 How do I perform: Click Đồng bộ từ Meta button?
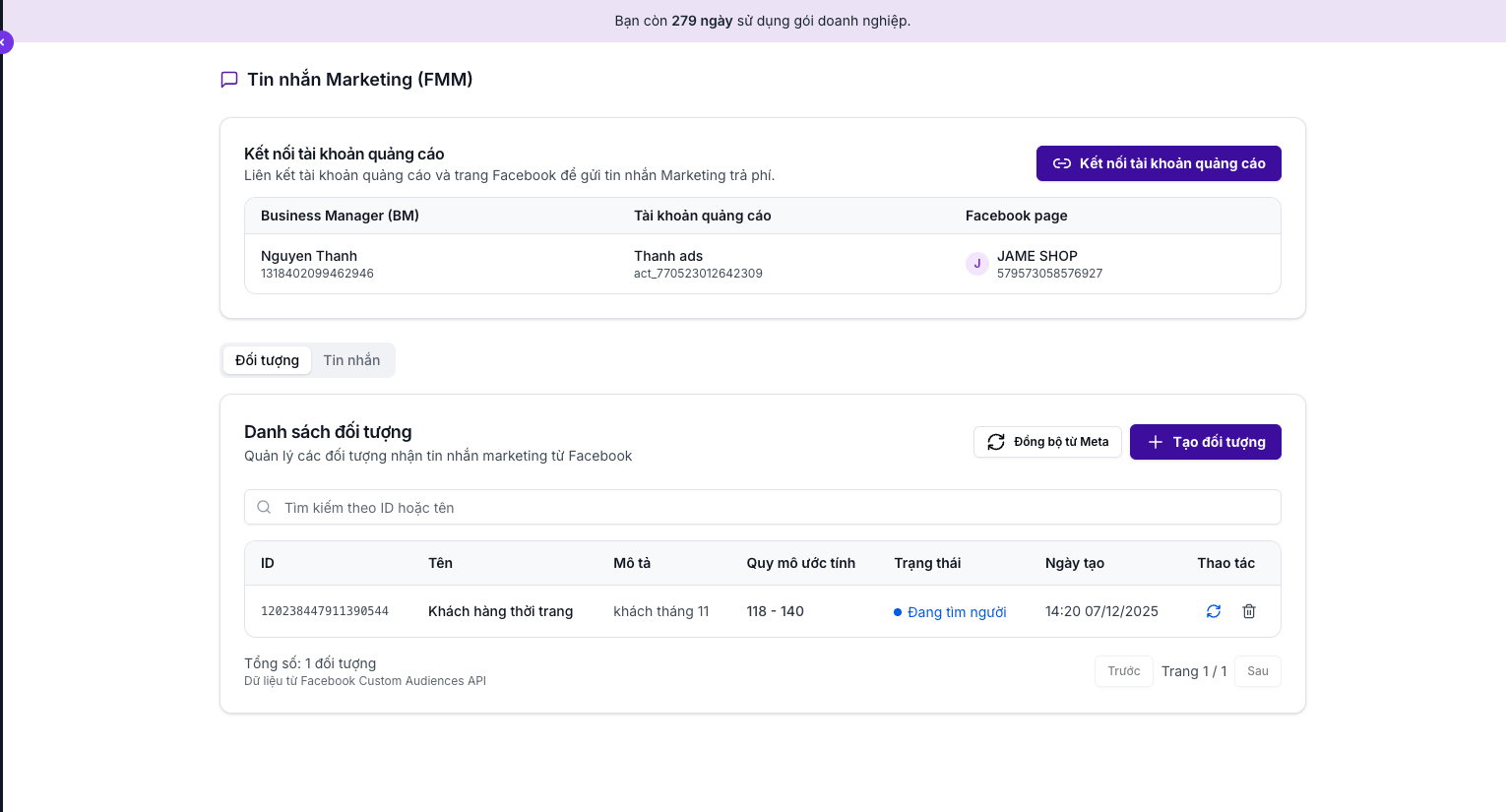[1047, 442]
